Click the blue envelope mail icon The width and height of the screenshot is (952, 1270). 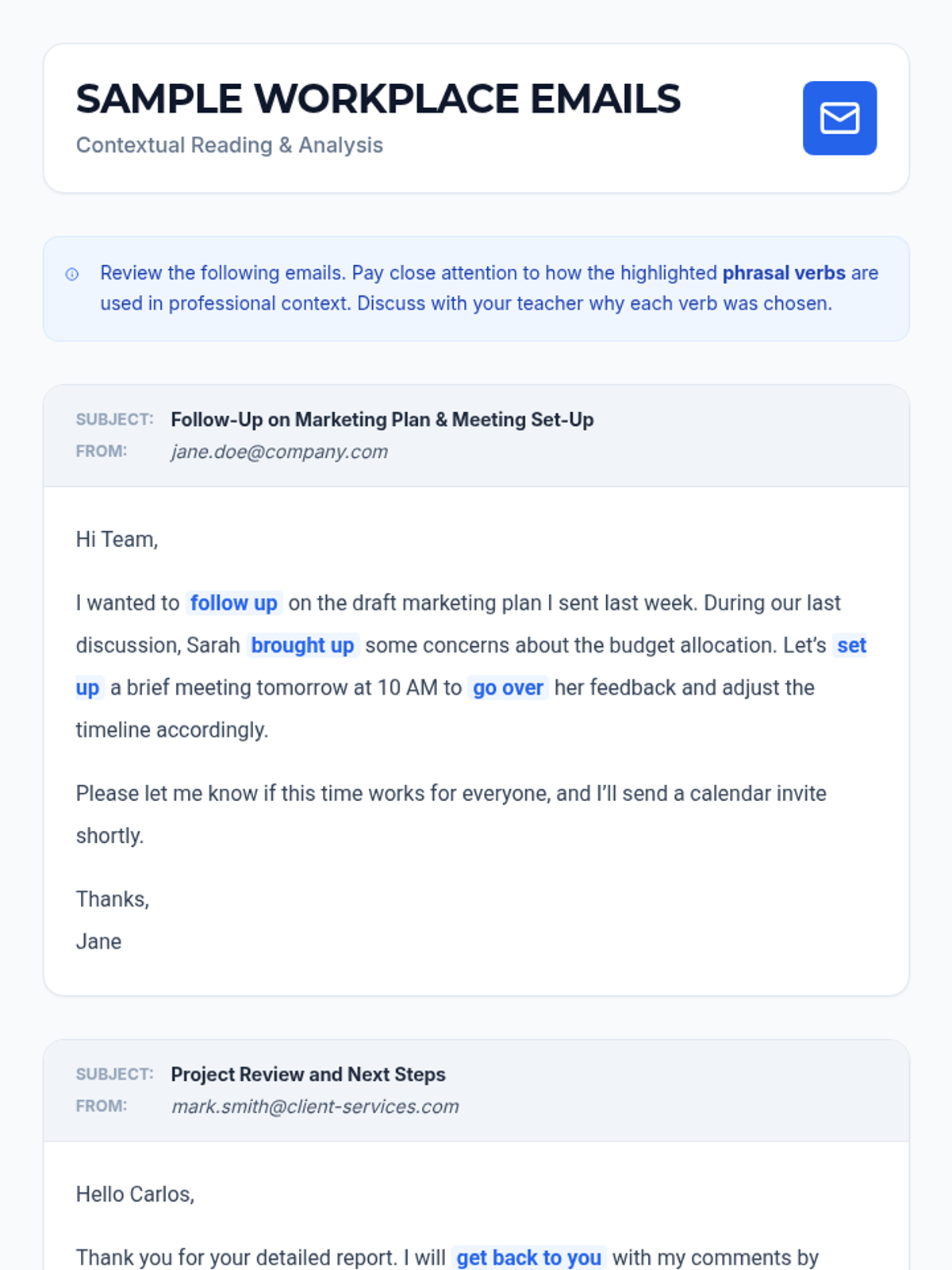tap(839, 118)
